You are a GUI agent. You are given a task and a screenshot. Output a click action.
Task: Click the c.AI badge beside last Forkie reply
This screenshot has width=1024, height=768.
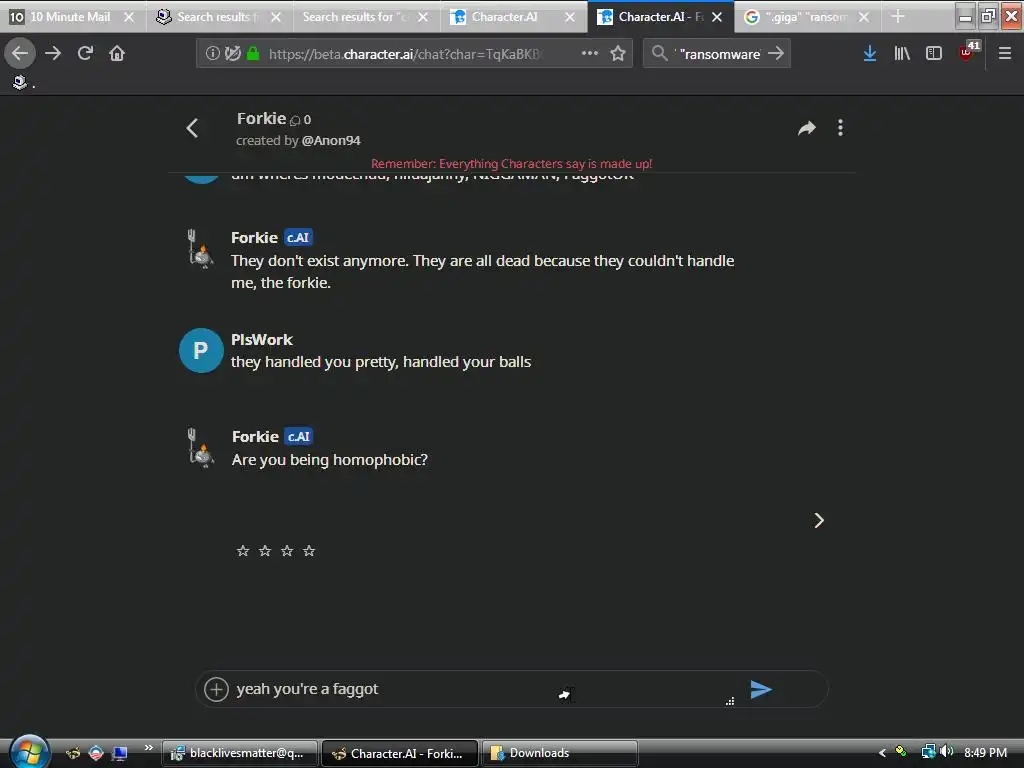point(298,437)
